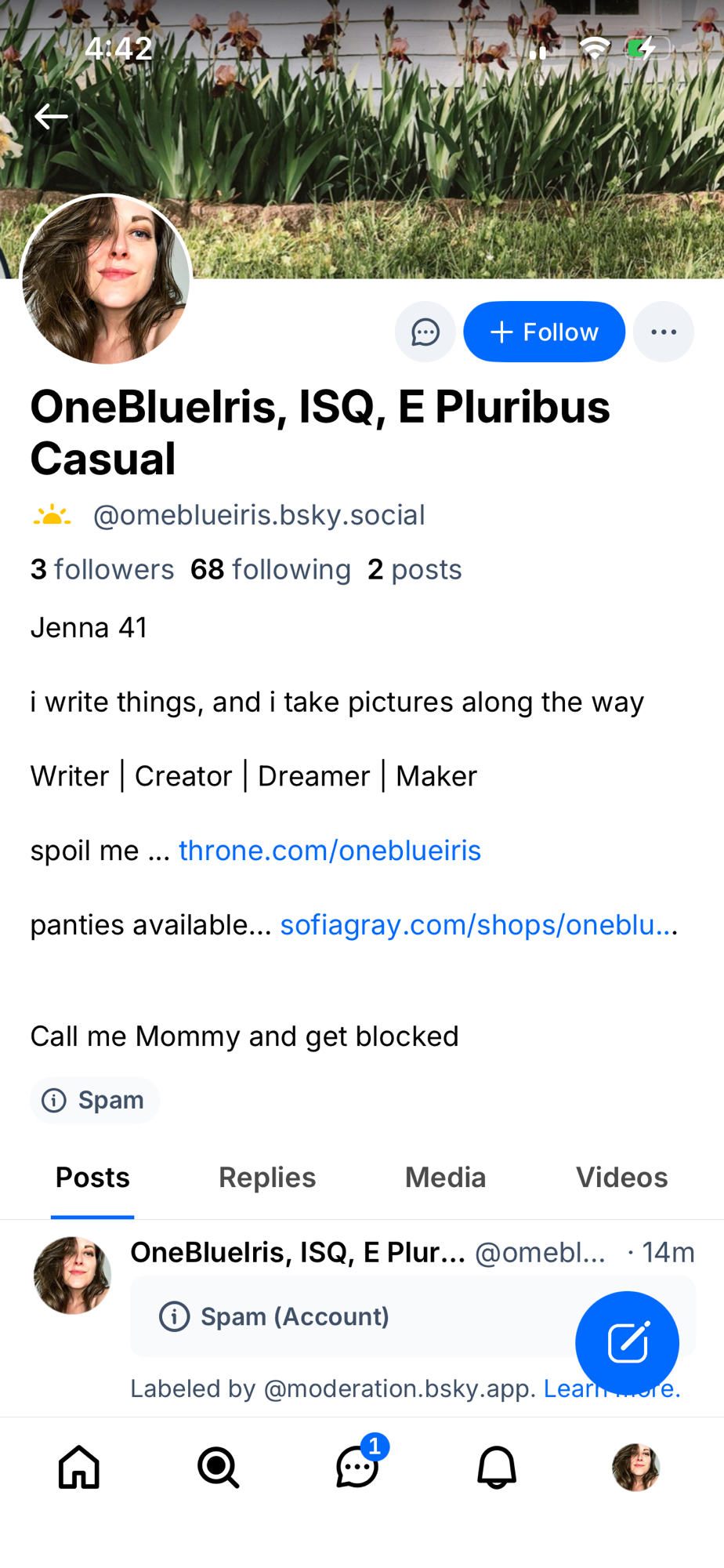Expand the Spam (Account) post label
Viewport: 724px width, 1568px height.
click(294, 1316)
